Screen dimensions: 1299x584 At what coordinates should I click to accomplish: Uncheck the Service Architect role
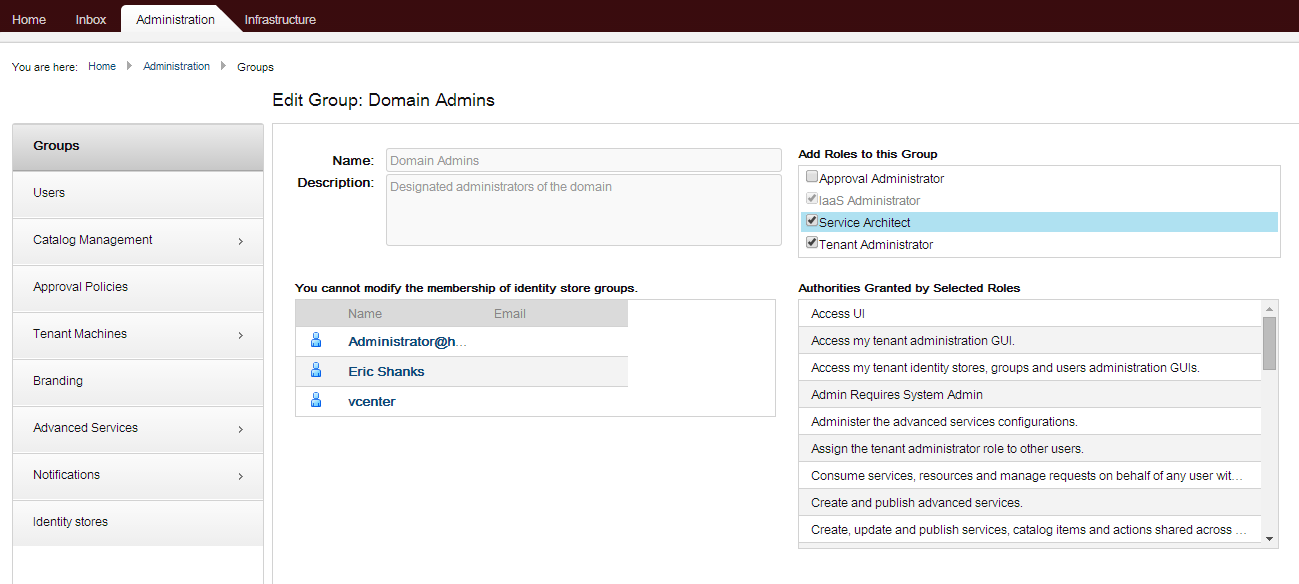pyautogui.click(x=812, y=222)
